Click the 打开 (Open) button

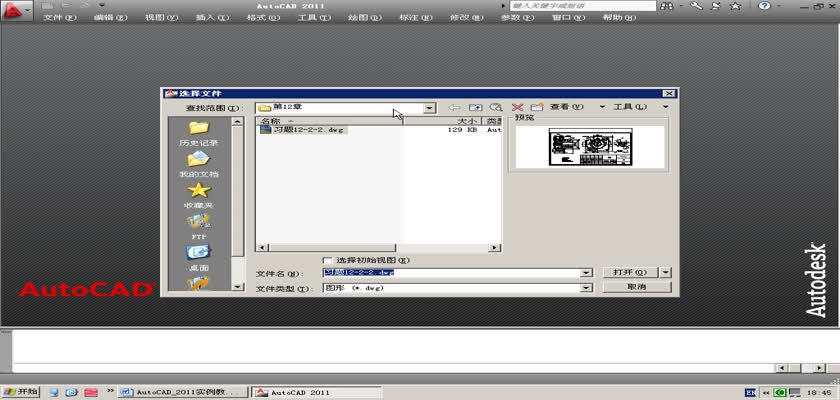(630, 273)
